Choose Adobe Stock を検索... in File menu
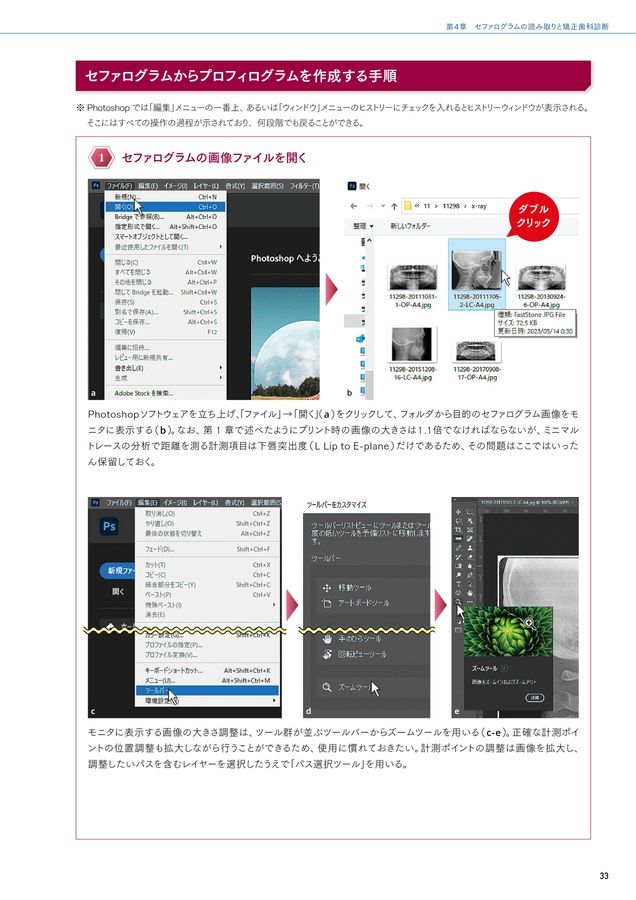This screenshot has height=900, width=636. click(x=165, y=393)
